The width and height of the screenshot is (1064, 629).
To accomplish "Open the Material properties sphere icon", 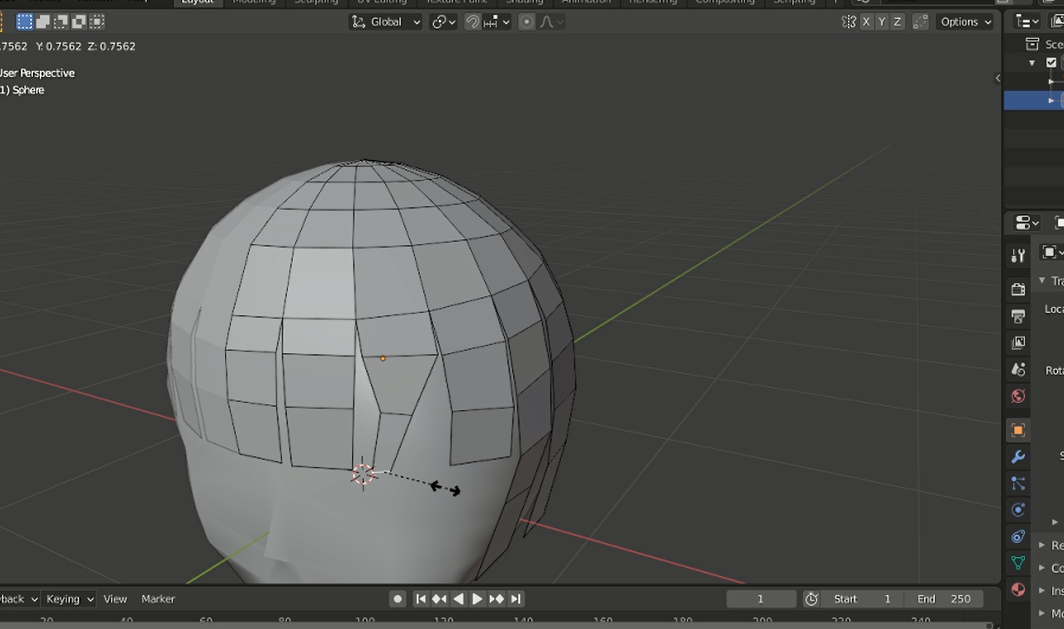I will tap(1018, 589).
